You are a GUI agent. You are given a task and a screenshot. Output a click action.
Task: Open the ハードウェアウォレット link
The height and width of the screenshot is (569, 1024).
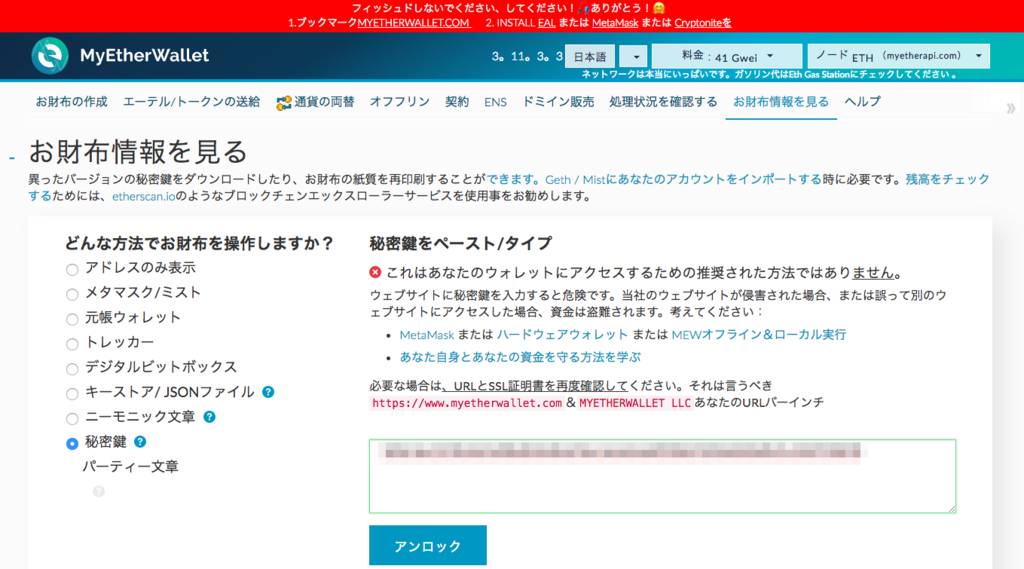(562, 334)
